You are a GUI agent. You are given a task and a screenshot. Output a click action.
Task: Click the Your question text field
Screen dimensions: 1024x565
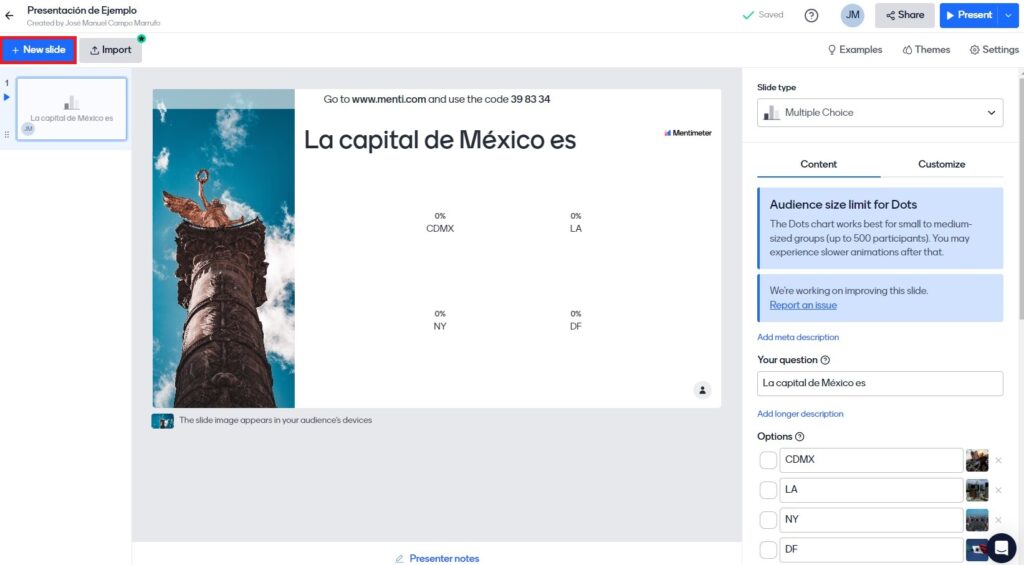click(880, 383)
